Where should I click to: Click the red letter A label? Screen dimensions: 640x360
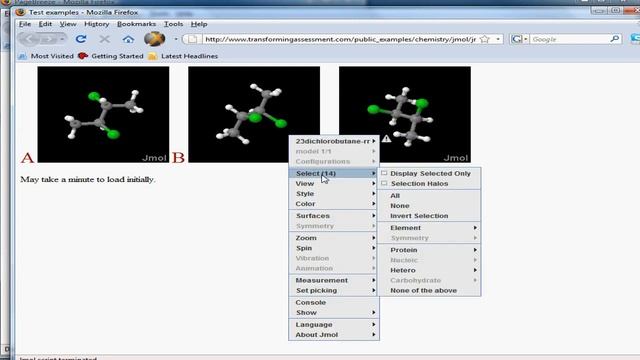(x=27, y=158)
